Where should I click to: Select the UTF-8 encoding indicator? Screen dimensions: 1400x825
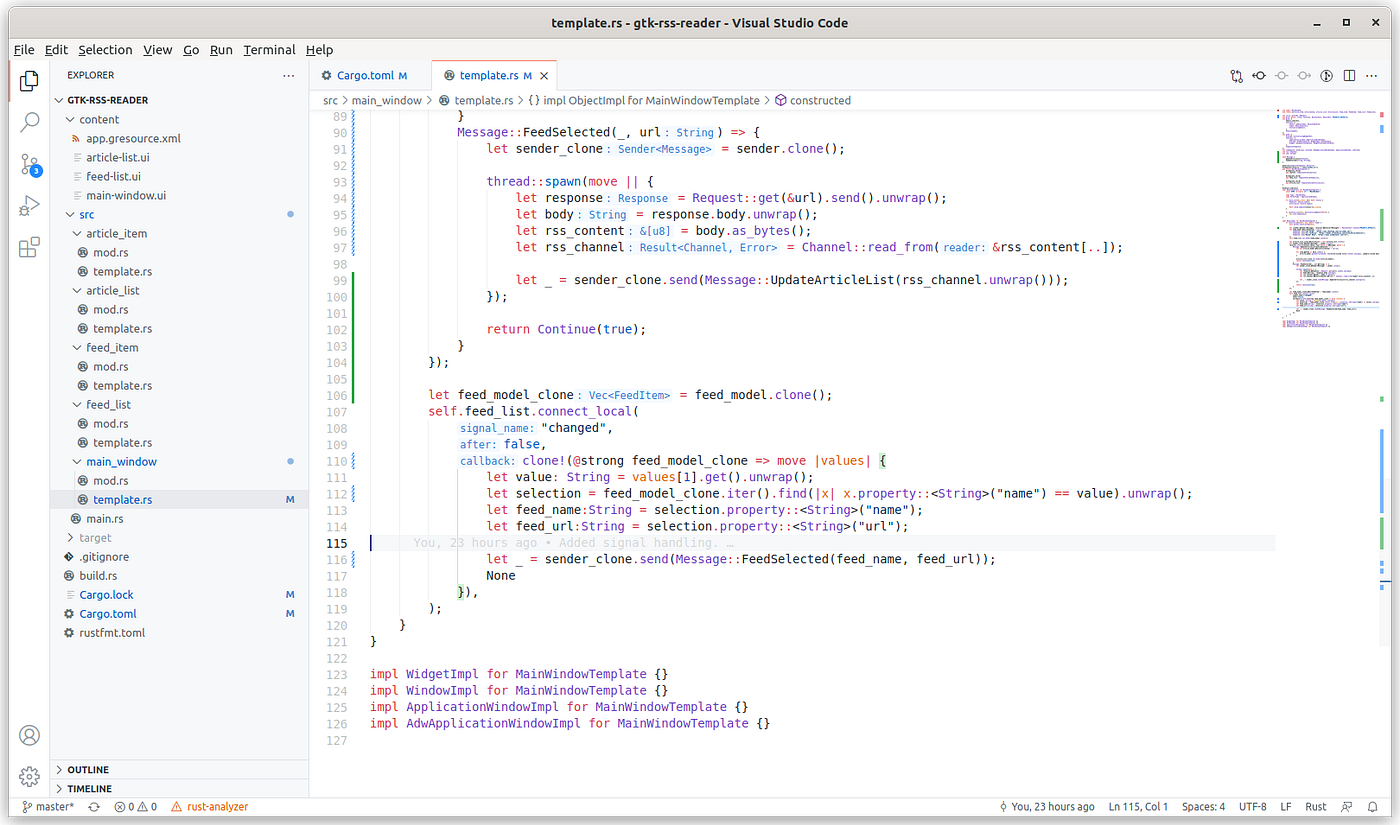point(1252,806)
